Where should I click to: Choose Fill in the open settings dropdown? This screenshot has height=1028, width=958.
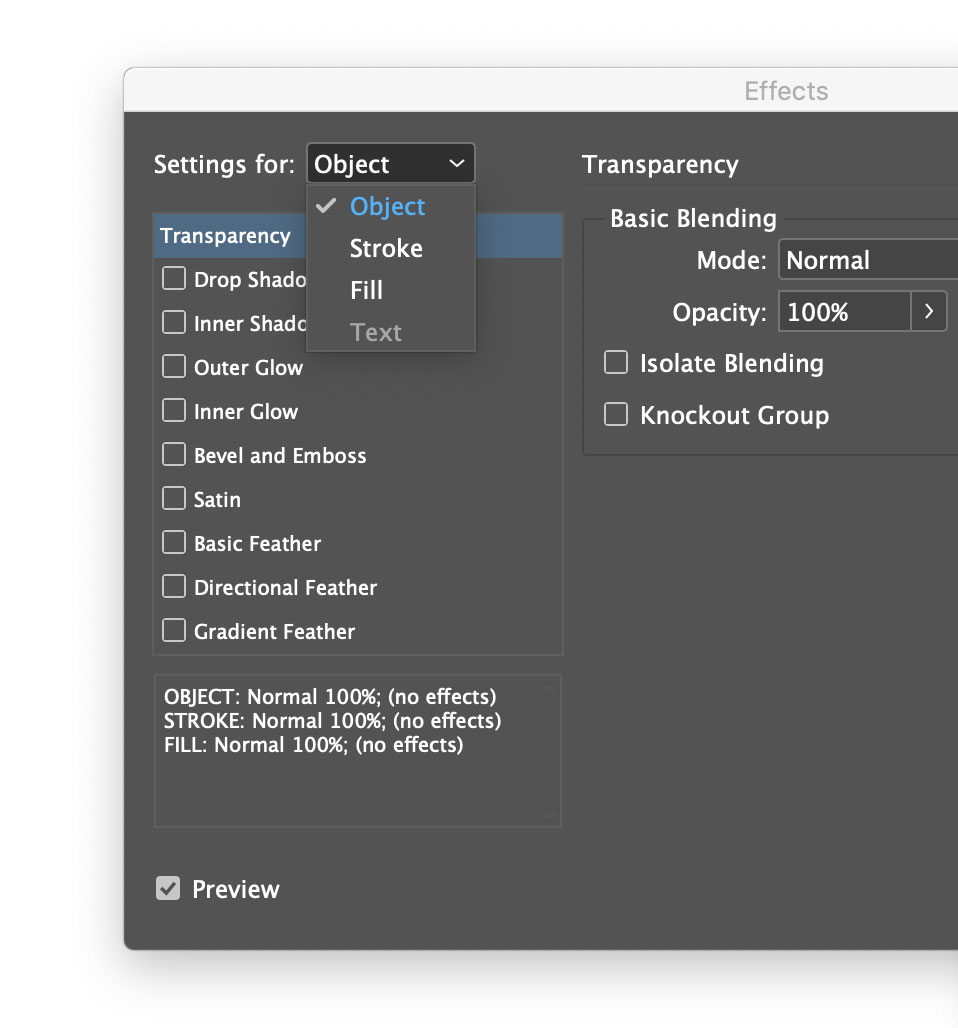(367, 290)
